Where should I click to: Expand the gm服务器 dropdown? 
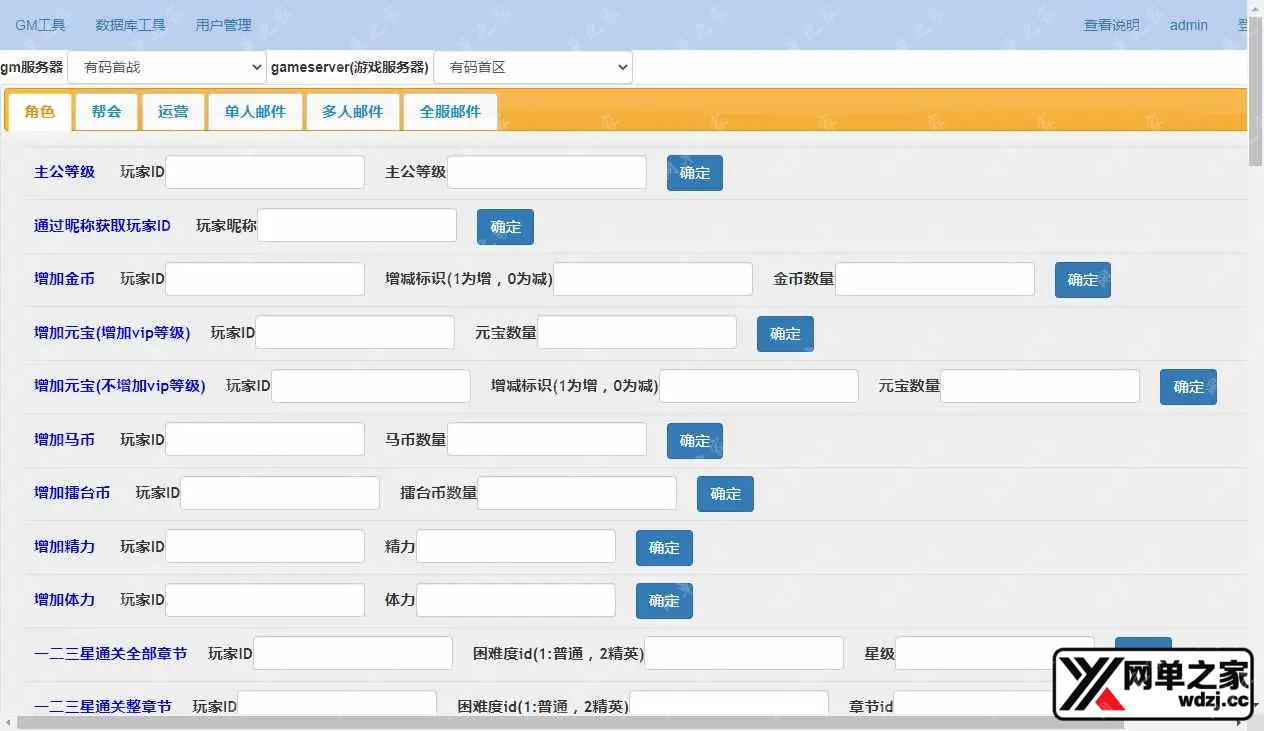(166, 67)
